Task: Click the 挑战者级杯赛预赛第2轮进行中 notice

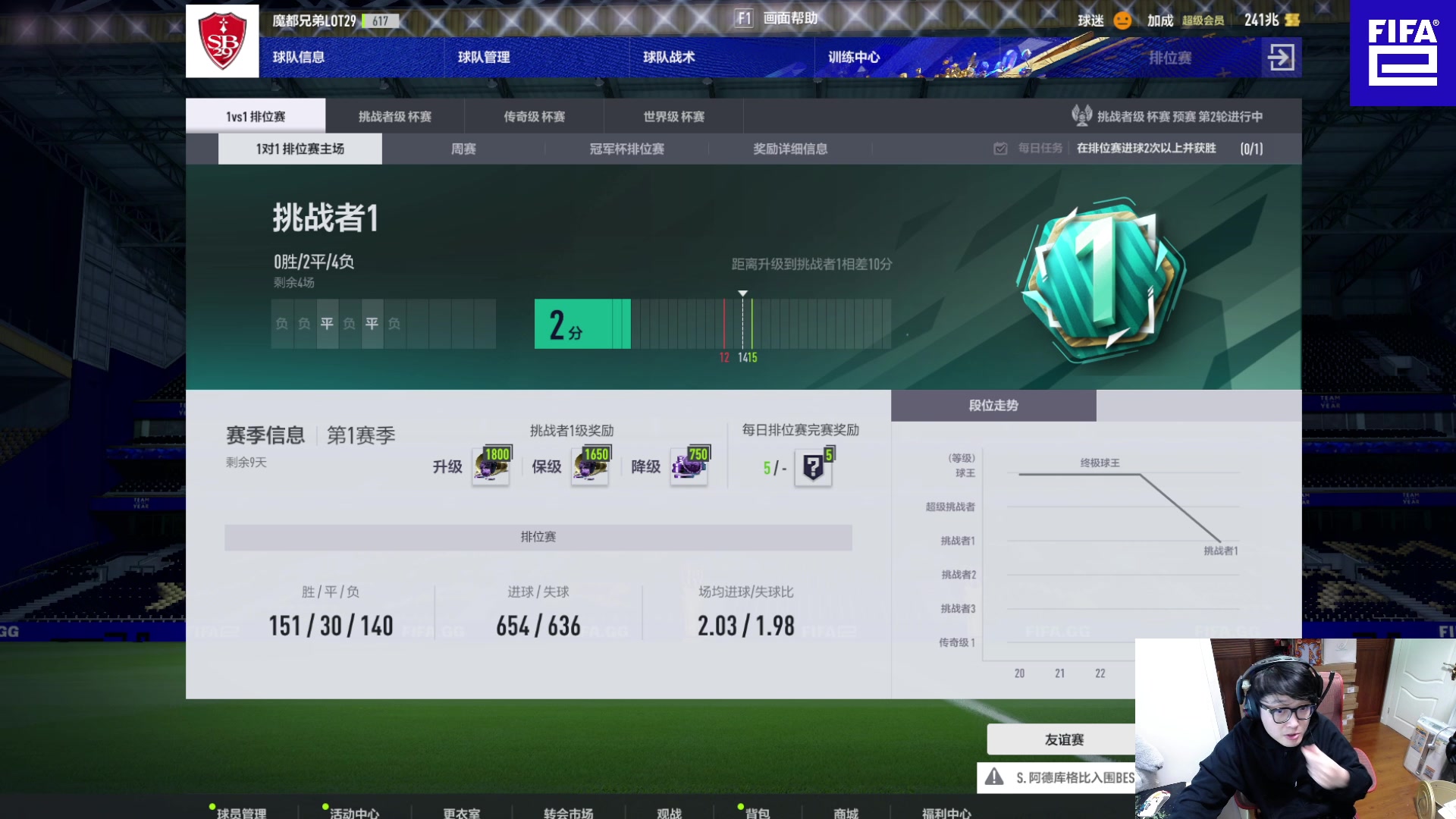Action: (1180, 116)
